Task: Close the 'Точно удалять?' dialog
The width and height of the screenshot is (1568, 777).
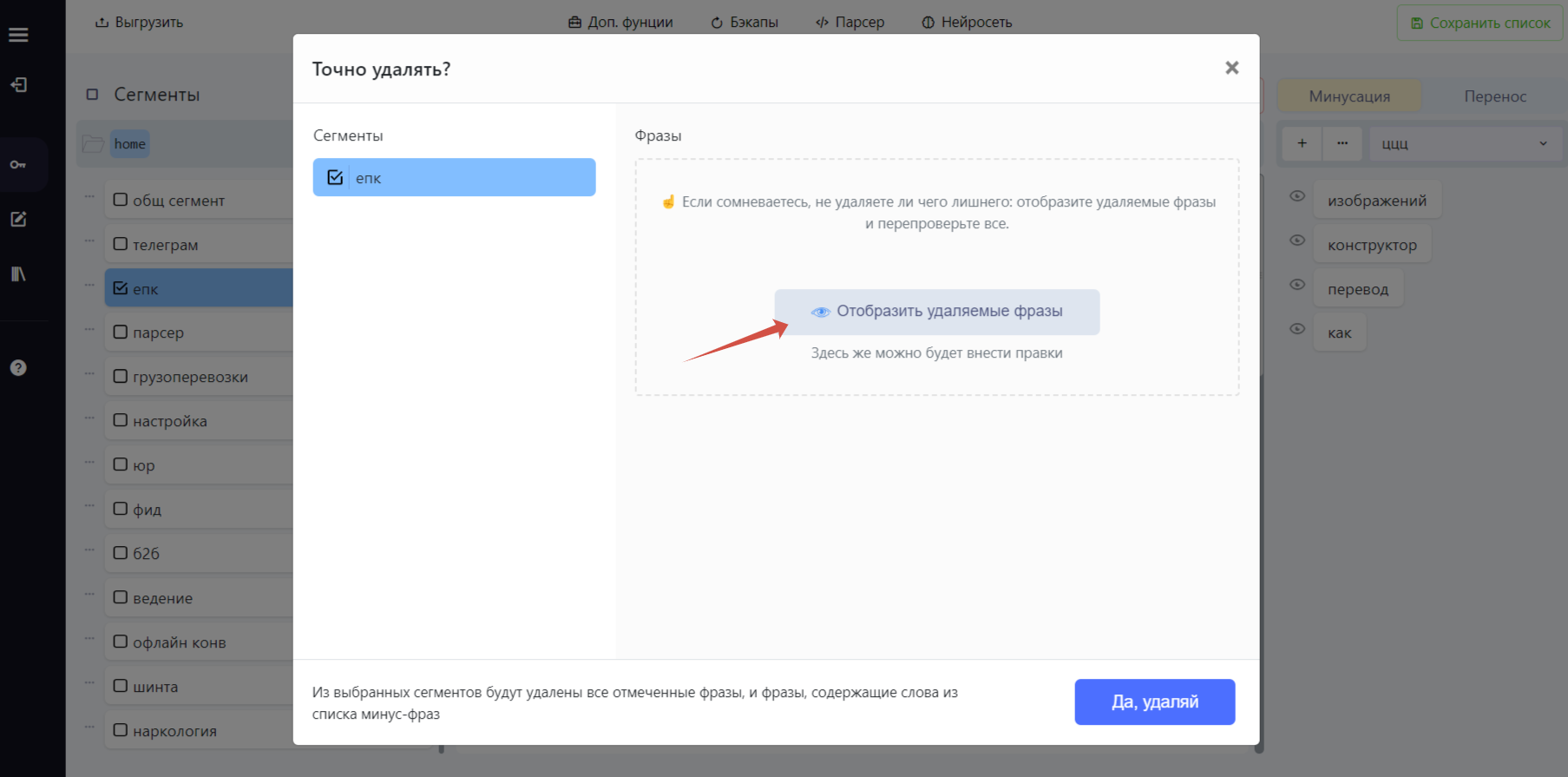Action: [1231, 68]
